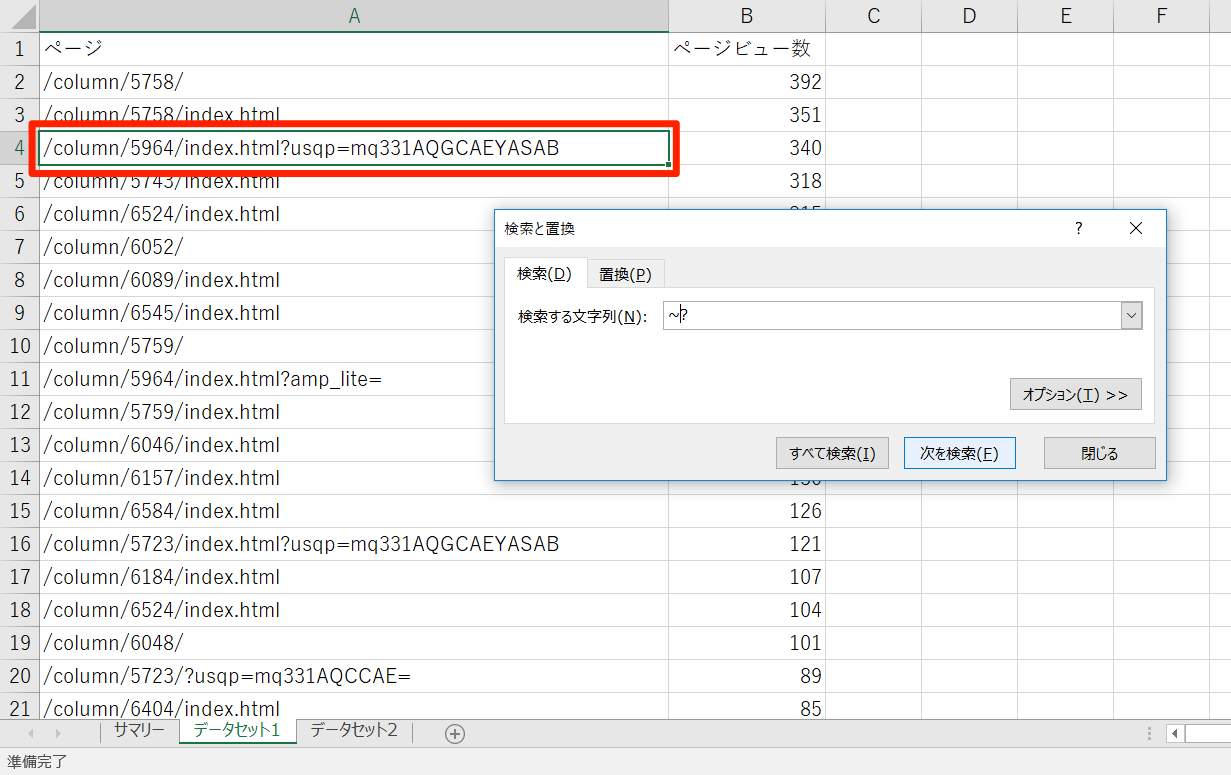Select row 11 header
This screenshot has height=775, width=1231.
click(19, 379)
